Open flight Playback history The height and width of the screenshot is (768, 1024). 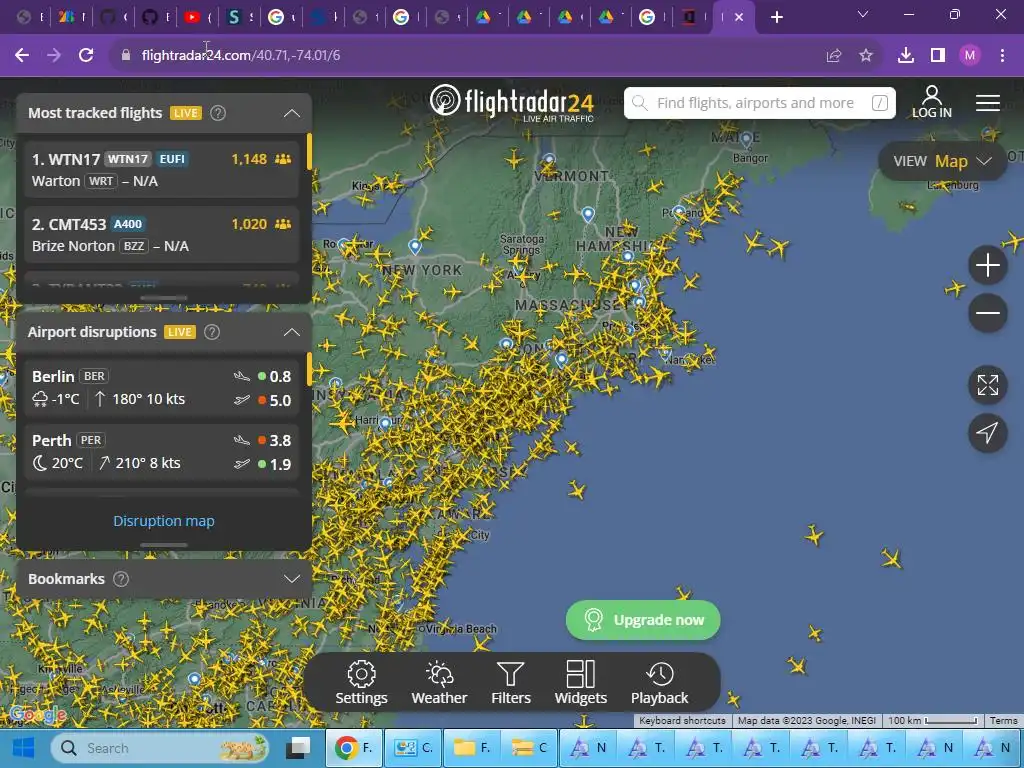tap(659, 682)
